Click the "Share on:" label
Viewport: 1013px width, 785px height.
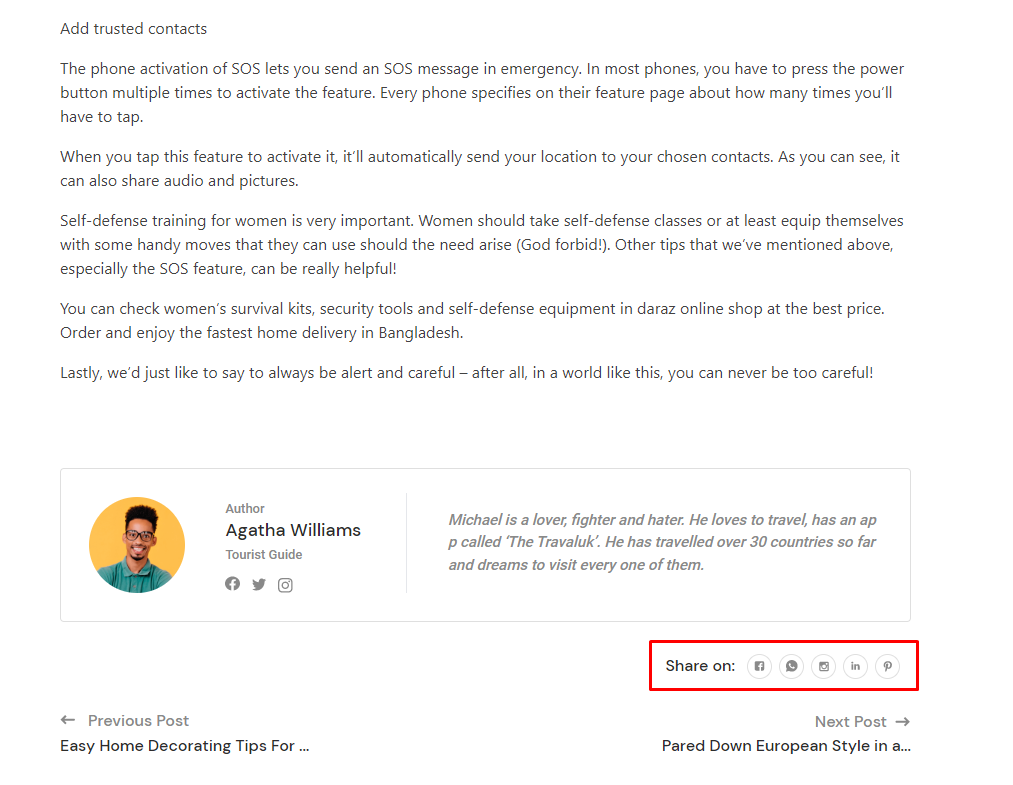(700, 666)
